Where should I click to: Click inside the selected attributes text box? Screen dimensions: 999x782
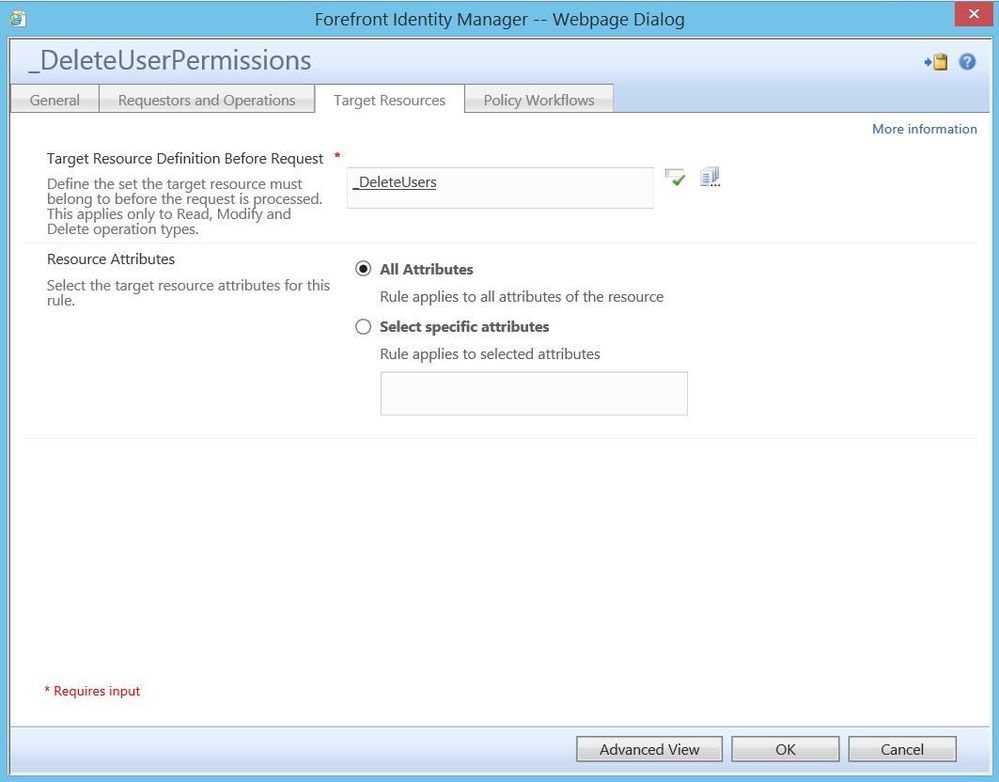534,393
